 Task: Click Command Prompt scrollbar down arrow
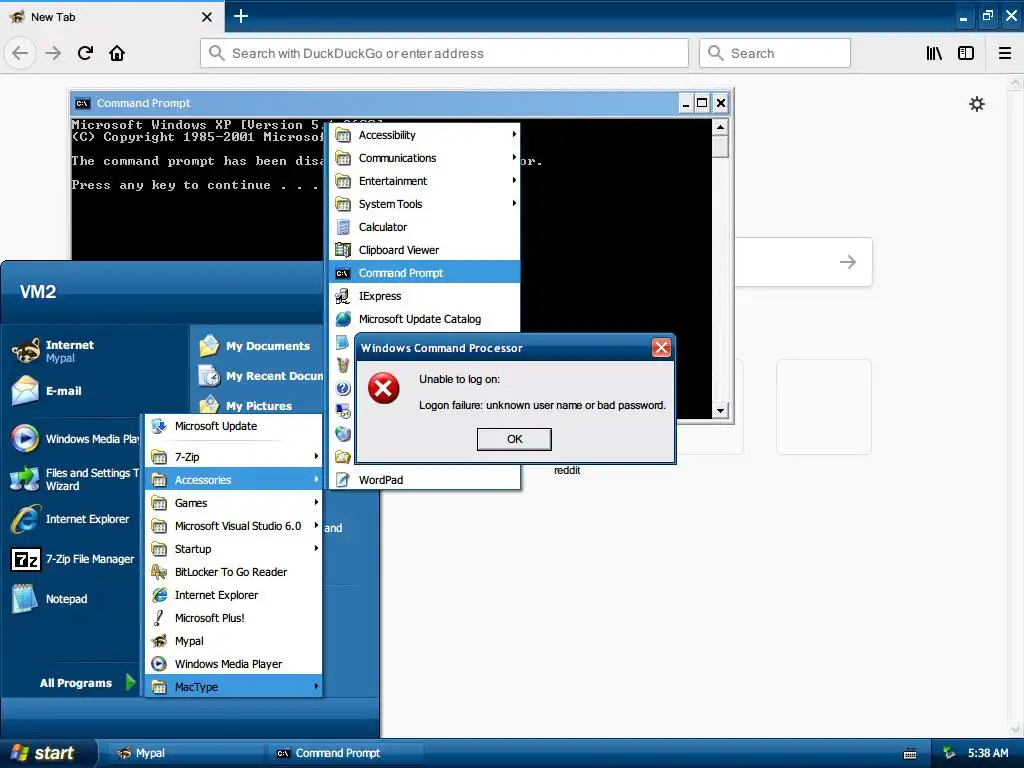pyautogui.click(x=720, y=411)
